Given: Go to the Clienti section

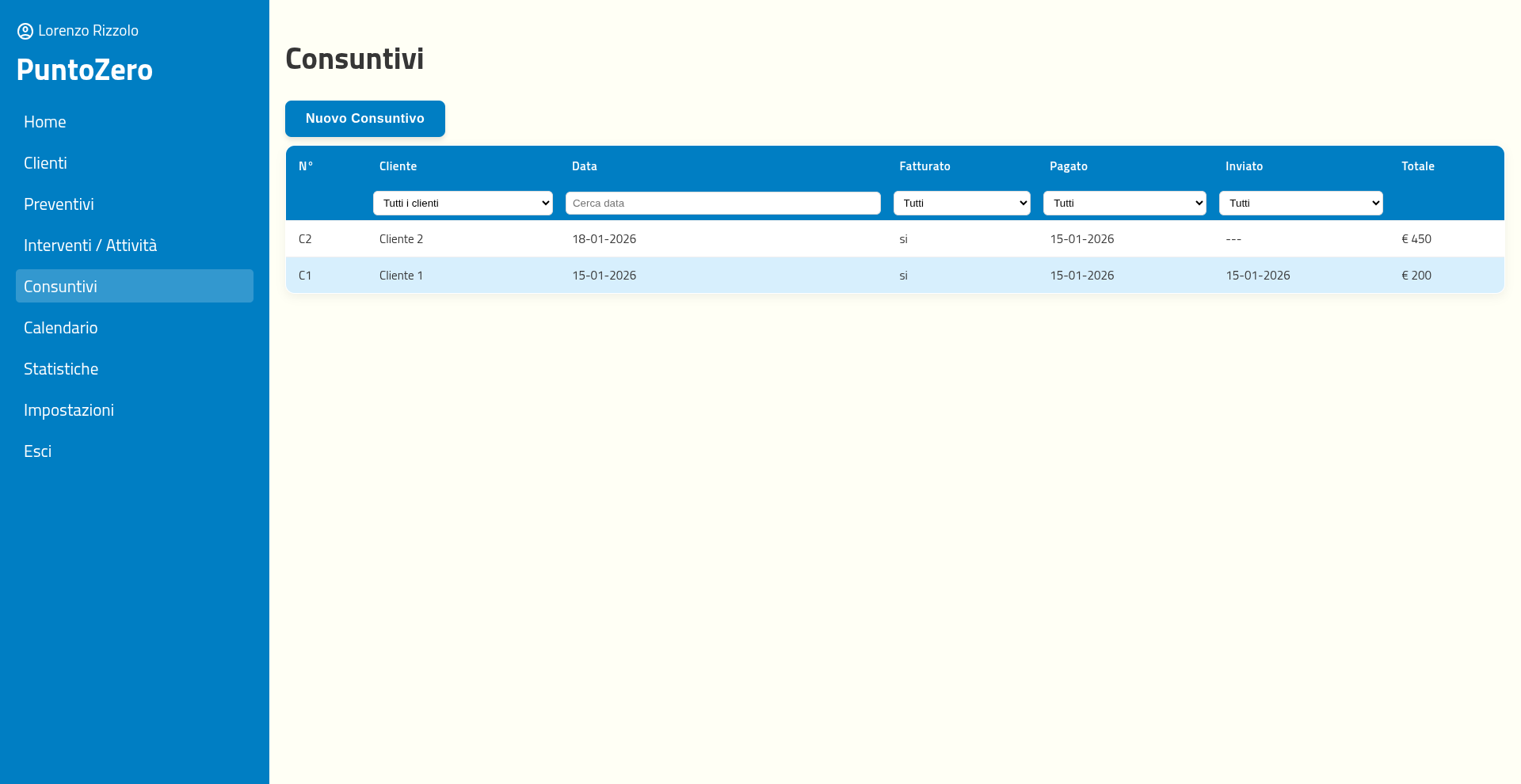Looking at the screenshot, I should click(45, 163).
